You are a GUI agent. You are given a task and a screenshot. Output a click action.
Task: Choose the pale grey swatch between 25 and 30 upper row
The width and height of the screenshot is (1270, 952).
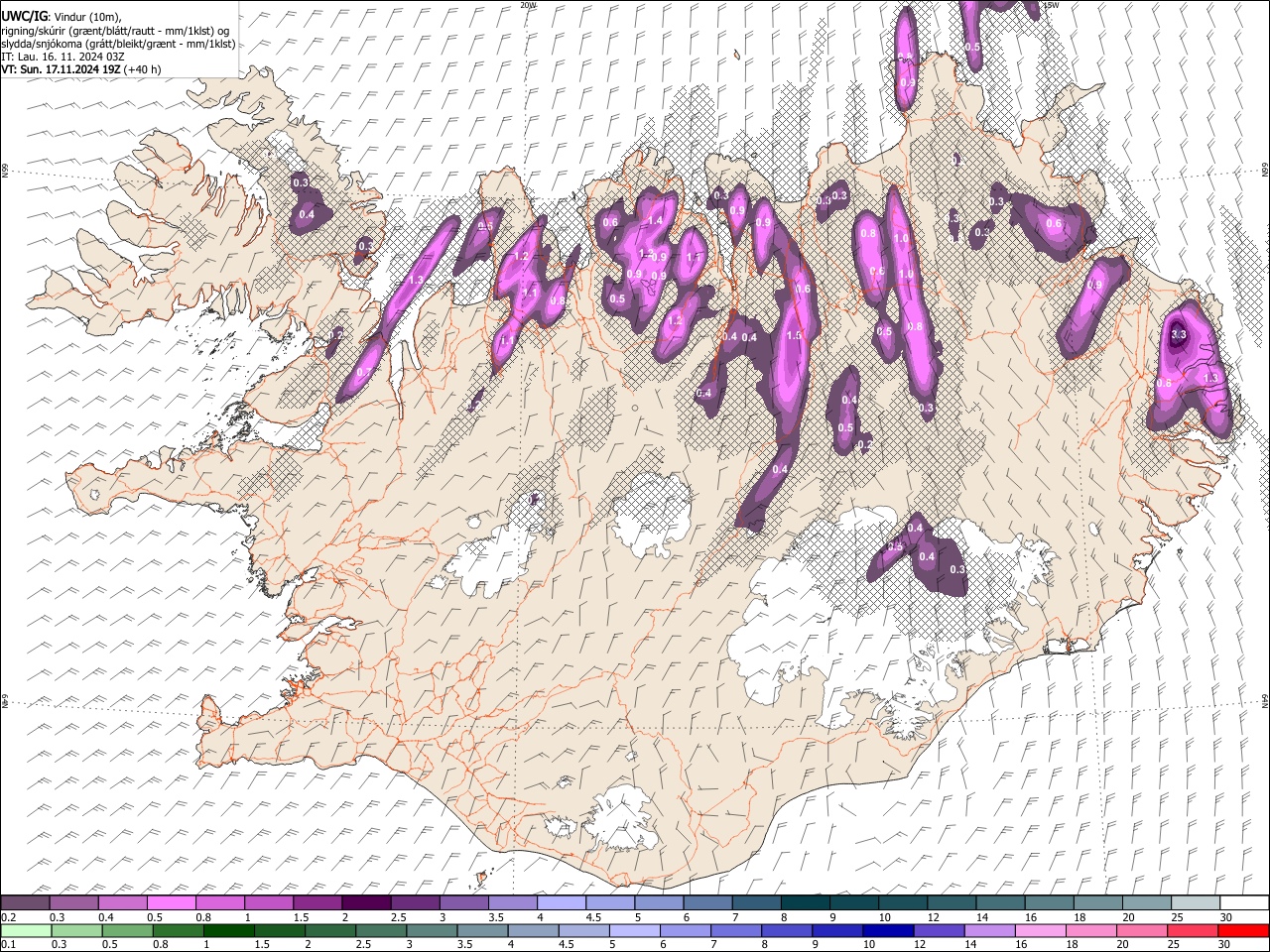pos(1195,903)
